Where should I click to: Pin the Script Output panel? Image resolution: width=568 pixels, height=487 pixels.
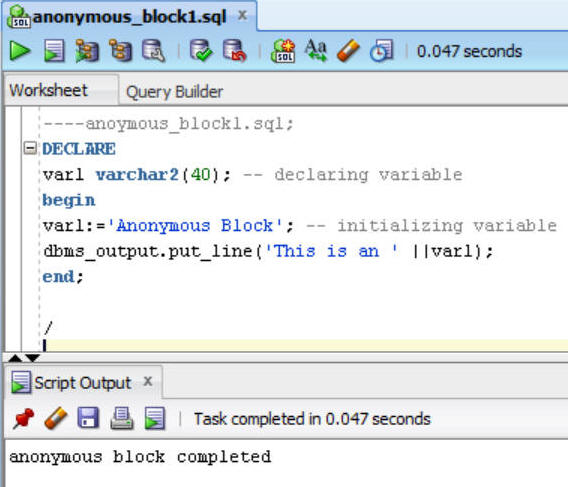coord(24,419)
